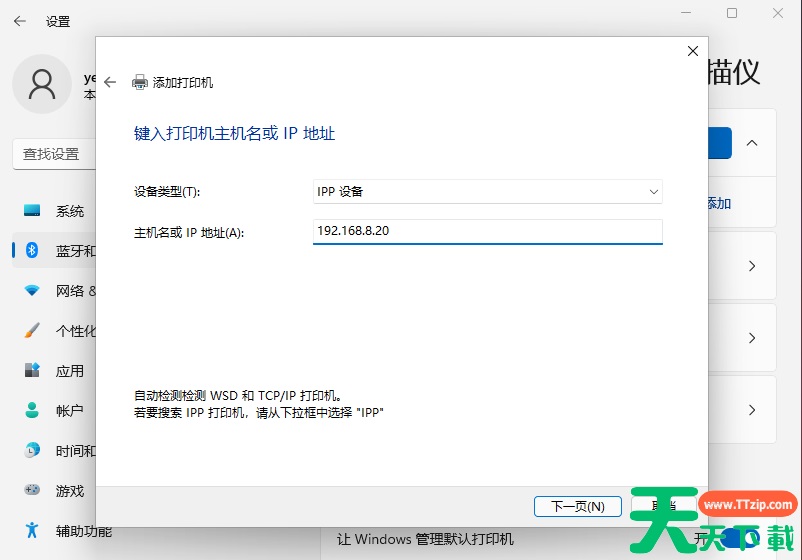The height and width of the screenshot is (560, 802).
Task: Click the Wi-Fi network icon in sidebar
Action: [x=32, y=290]
